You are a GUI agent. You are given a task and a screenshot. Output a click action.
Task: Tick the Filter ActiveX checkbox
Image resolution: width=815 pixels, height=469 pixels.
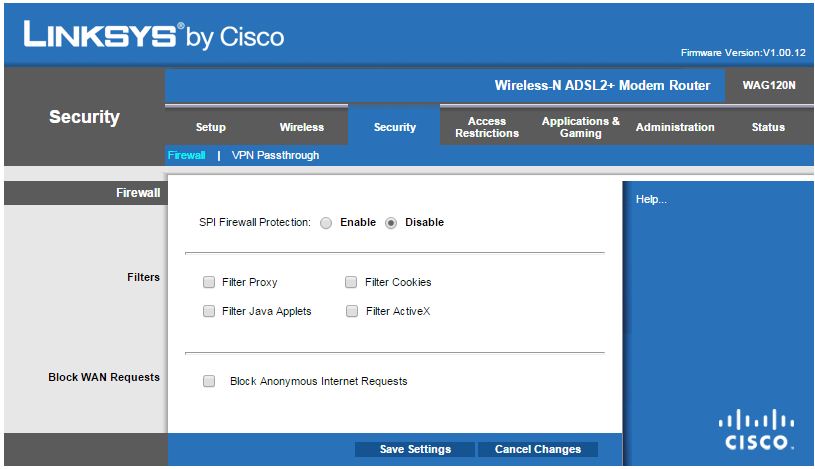(352, 312)
